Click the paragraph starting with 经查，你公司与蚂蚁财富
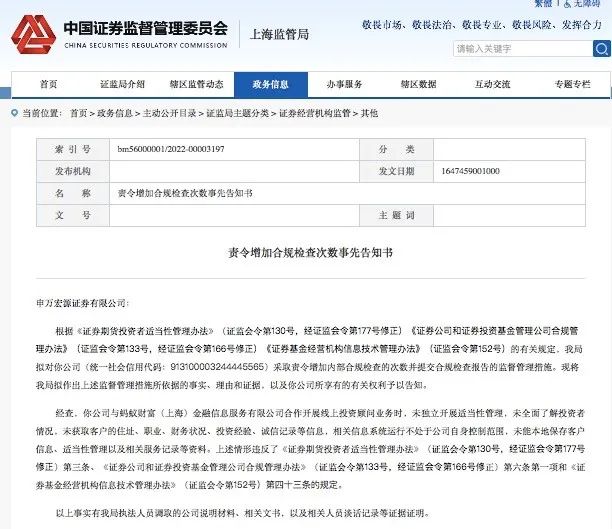This screenshot has height=529, width=612. tap(311, 449)
